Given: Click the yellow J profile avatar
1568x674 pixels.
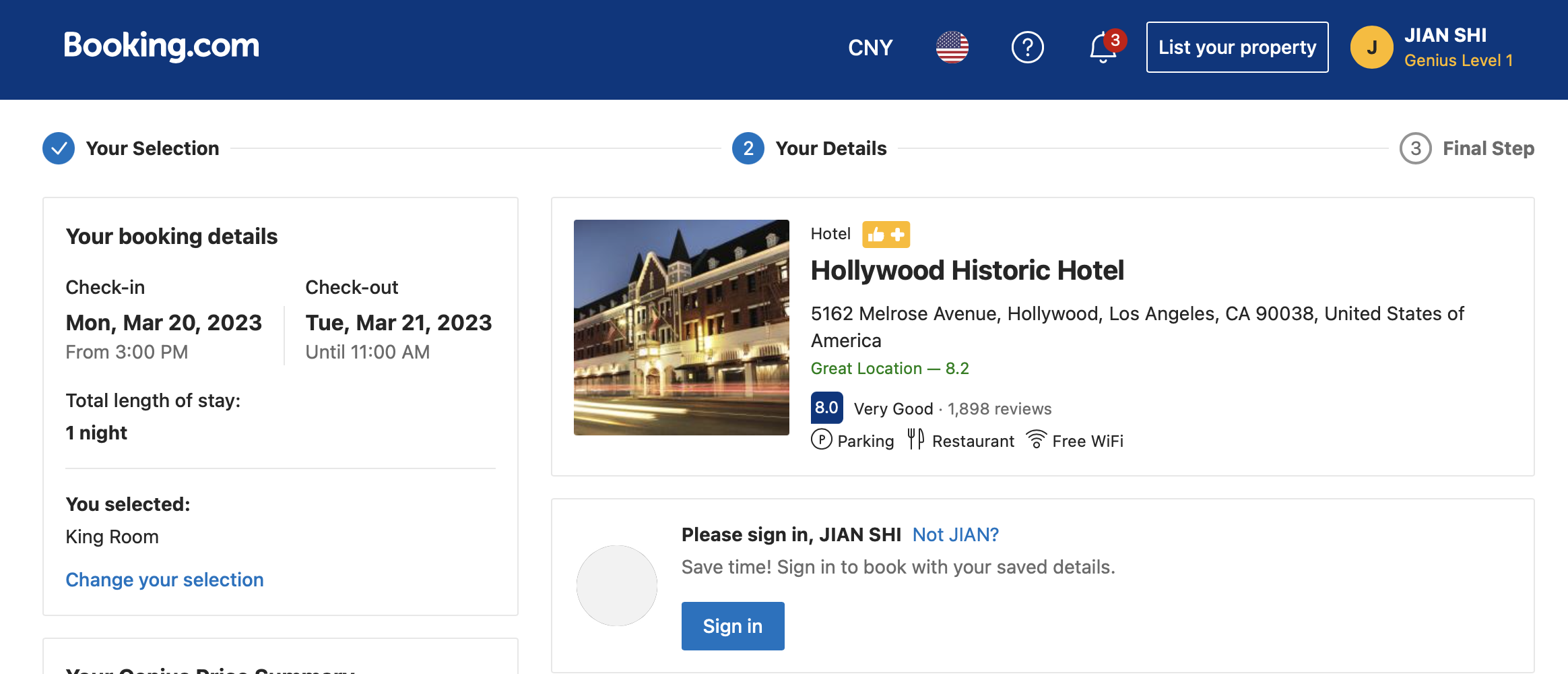Looking at the screenshot, I should point(1371,47).
